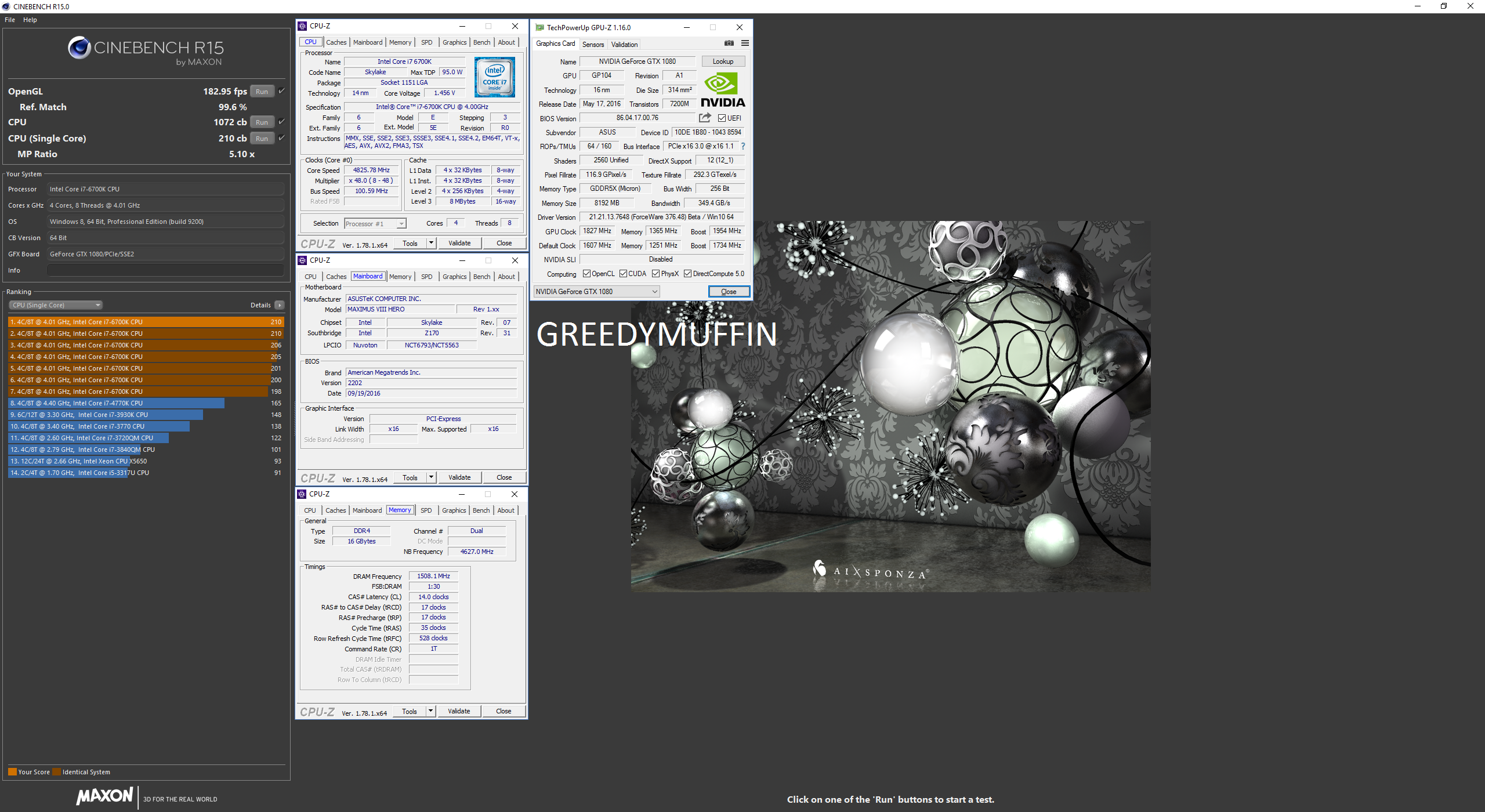Viewport: 1485px width, 812px height.
Task: Open the GPU-Z hamburger menu icon
Action: pos(745,43)
